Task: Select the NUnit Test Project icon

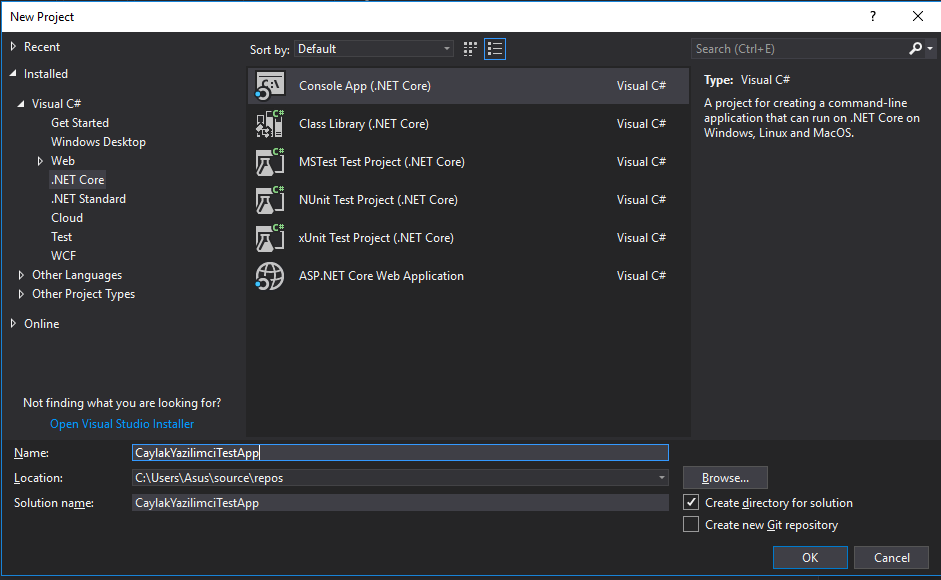Action: (270, 200)
